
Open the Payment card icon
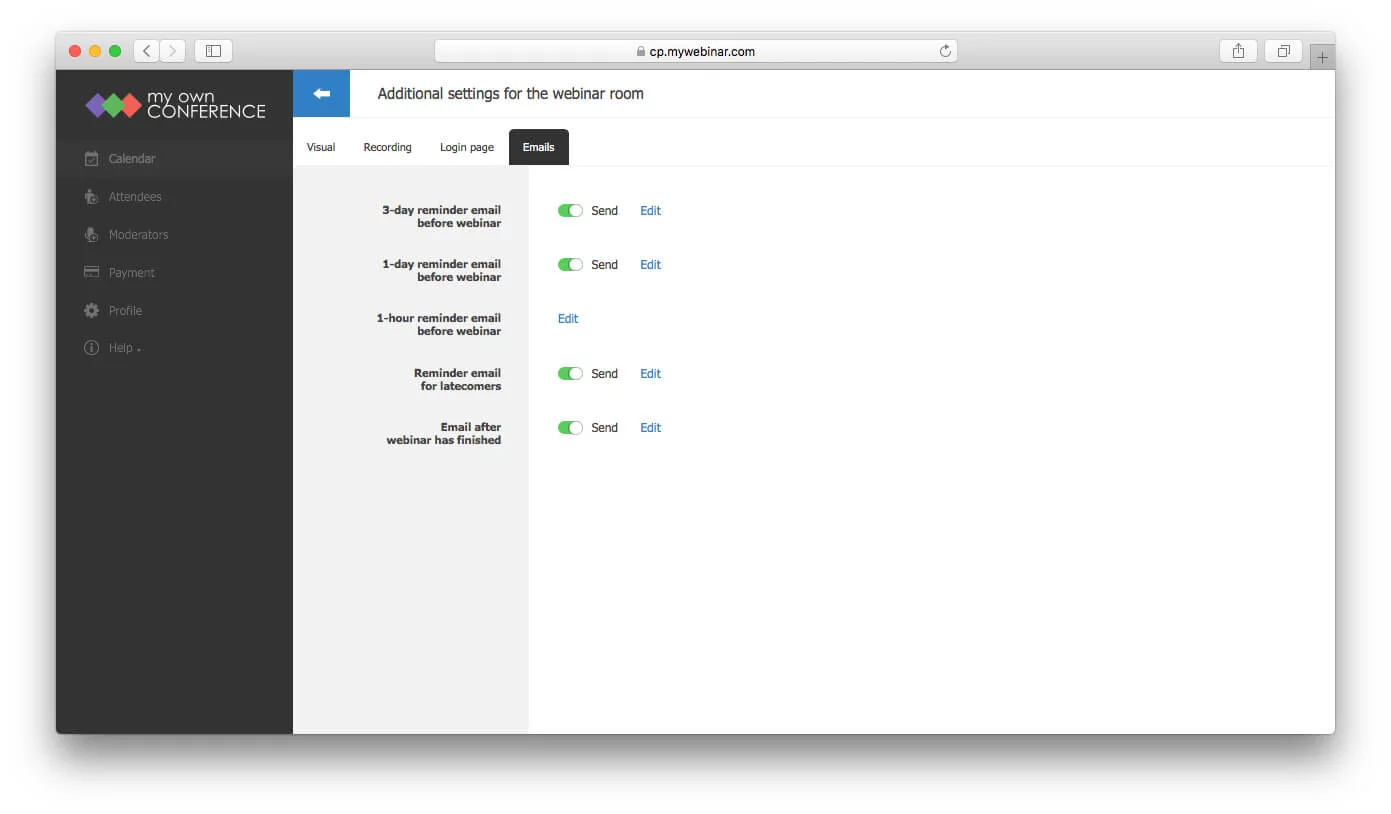tap(92, 272)
